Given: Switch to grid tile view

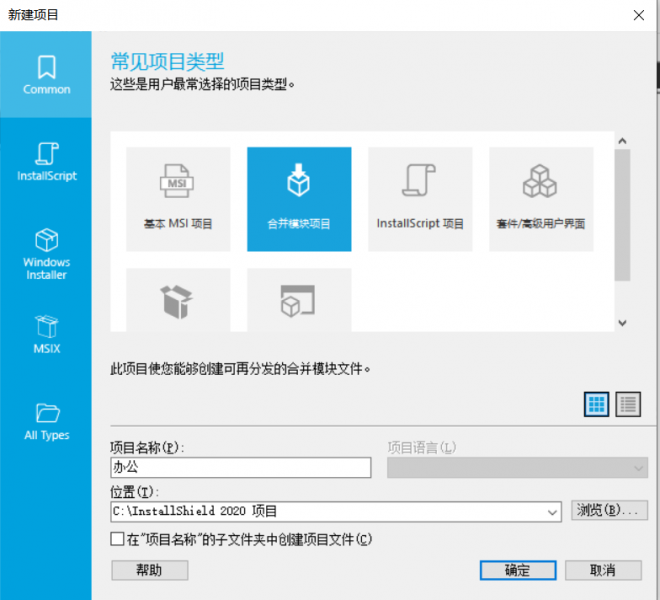Looking at the screenshot, I should coord(596,404).
